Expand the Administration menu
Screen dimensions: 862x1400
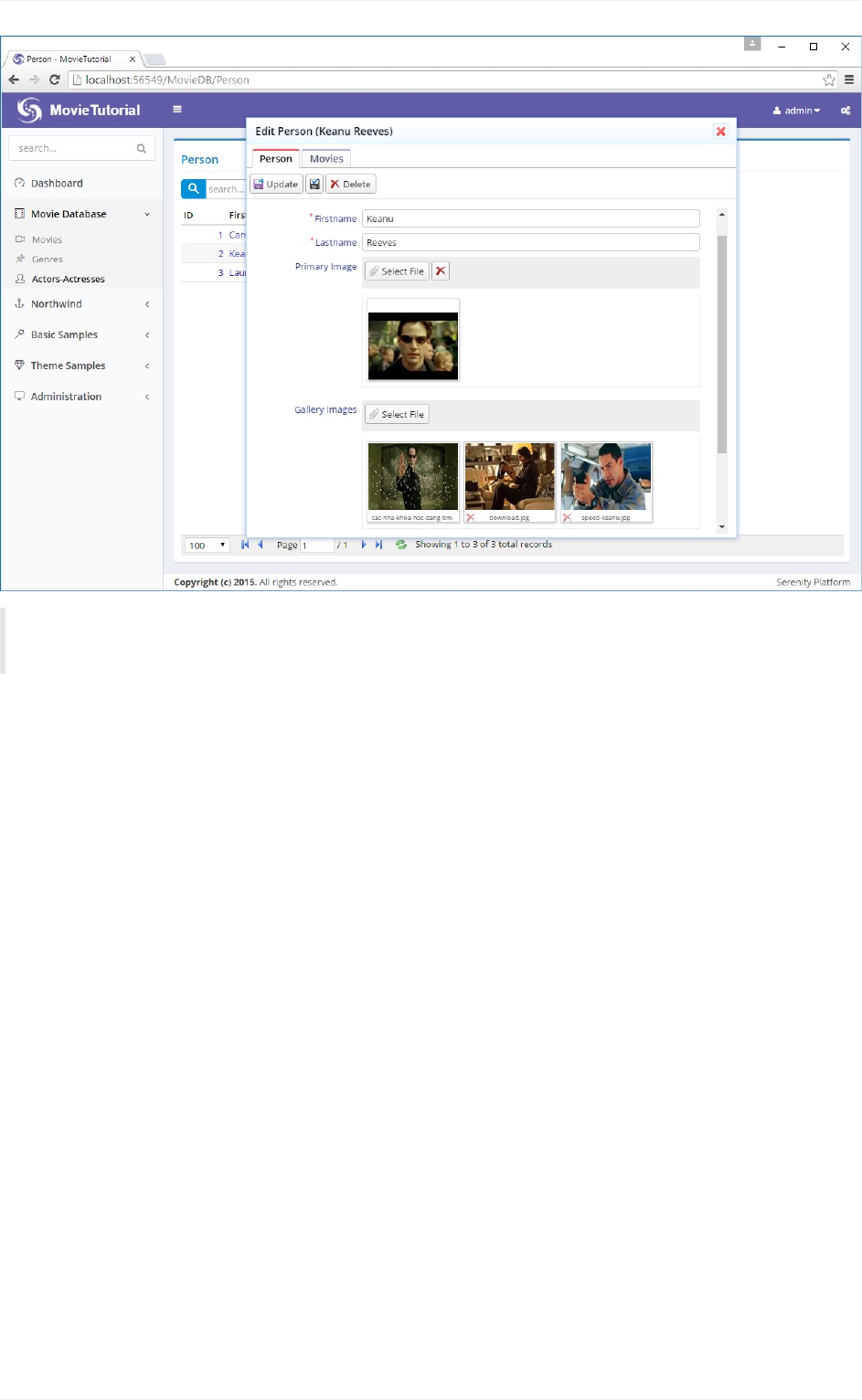point(81,397)
